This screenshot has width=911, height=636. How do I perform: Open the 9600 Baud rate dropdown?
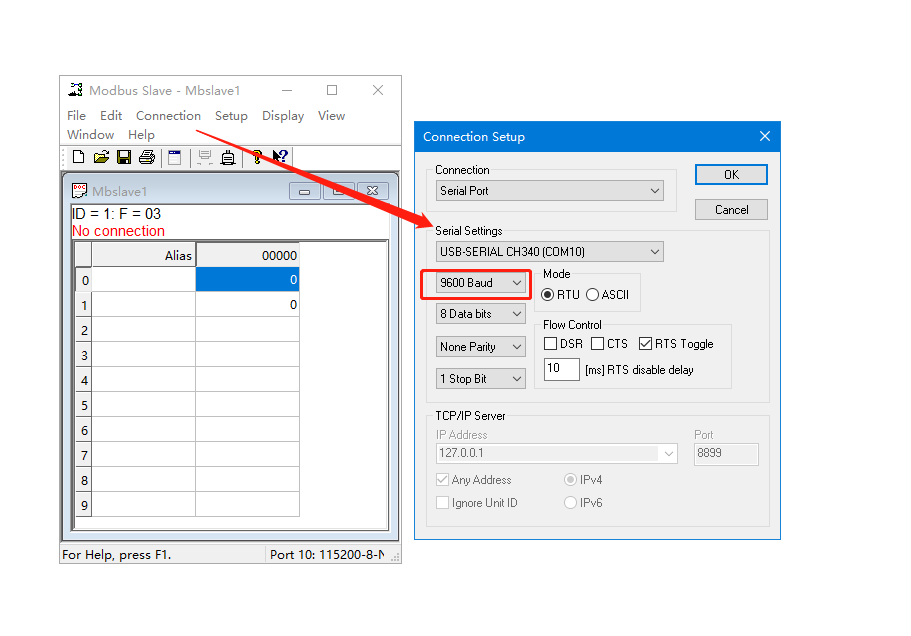[481, 283]
